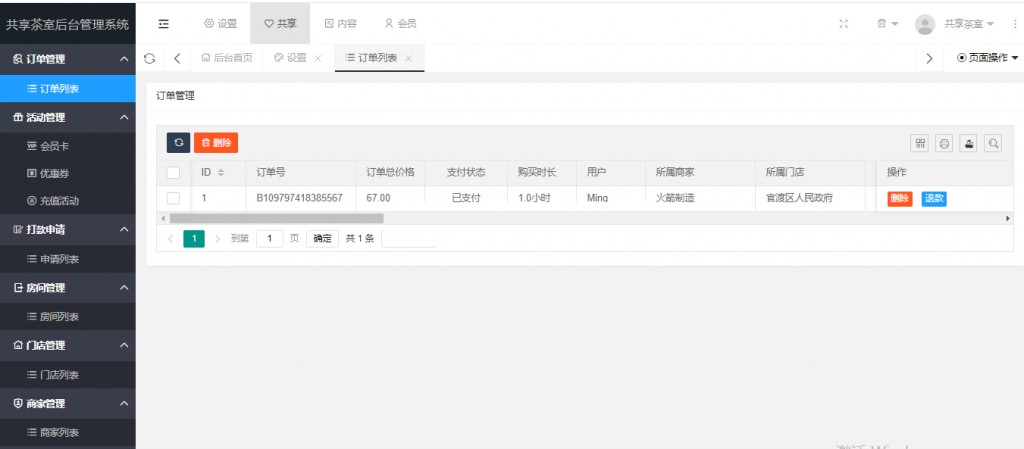The image size is (1024, 449).
Task: Collapse the 门店管理 sidebar group
Action: click(68, 345)
